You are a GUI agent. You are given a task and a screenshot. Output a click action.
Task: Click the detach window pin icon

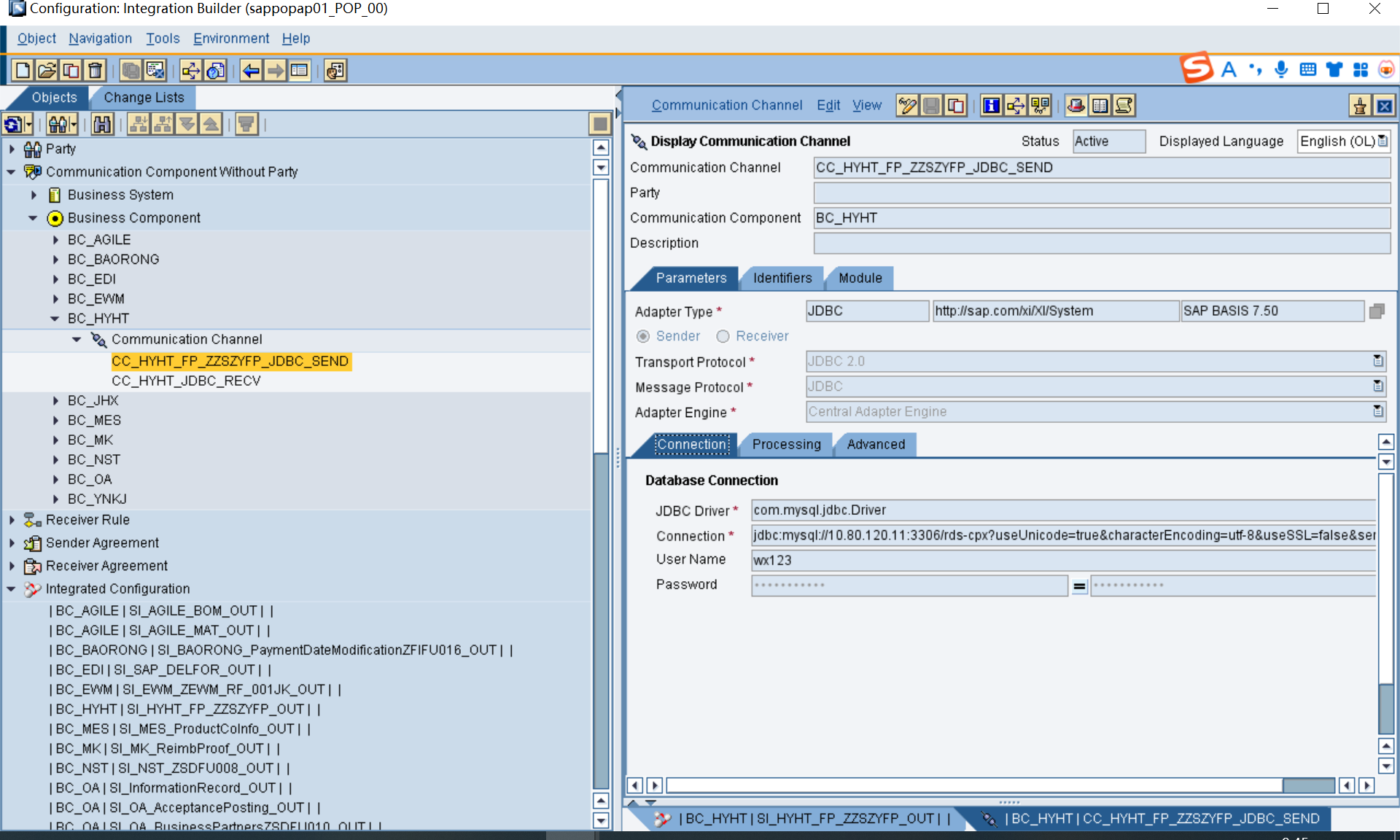pos(1360,106)
